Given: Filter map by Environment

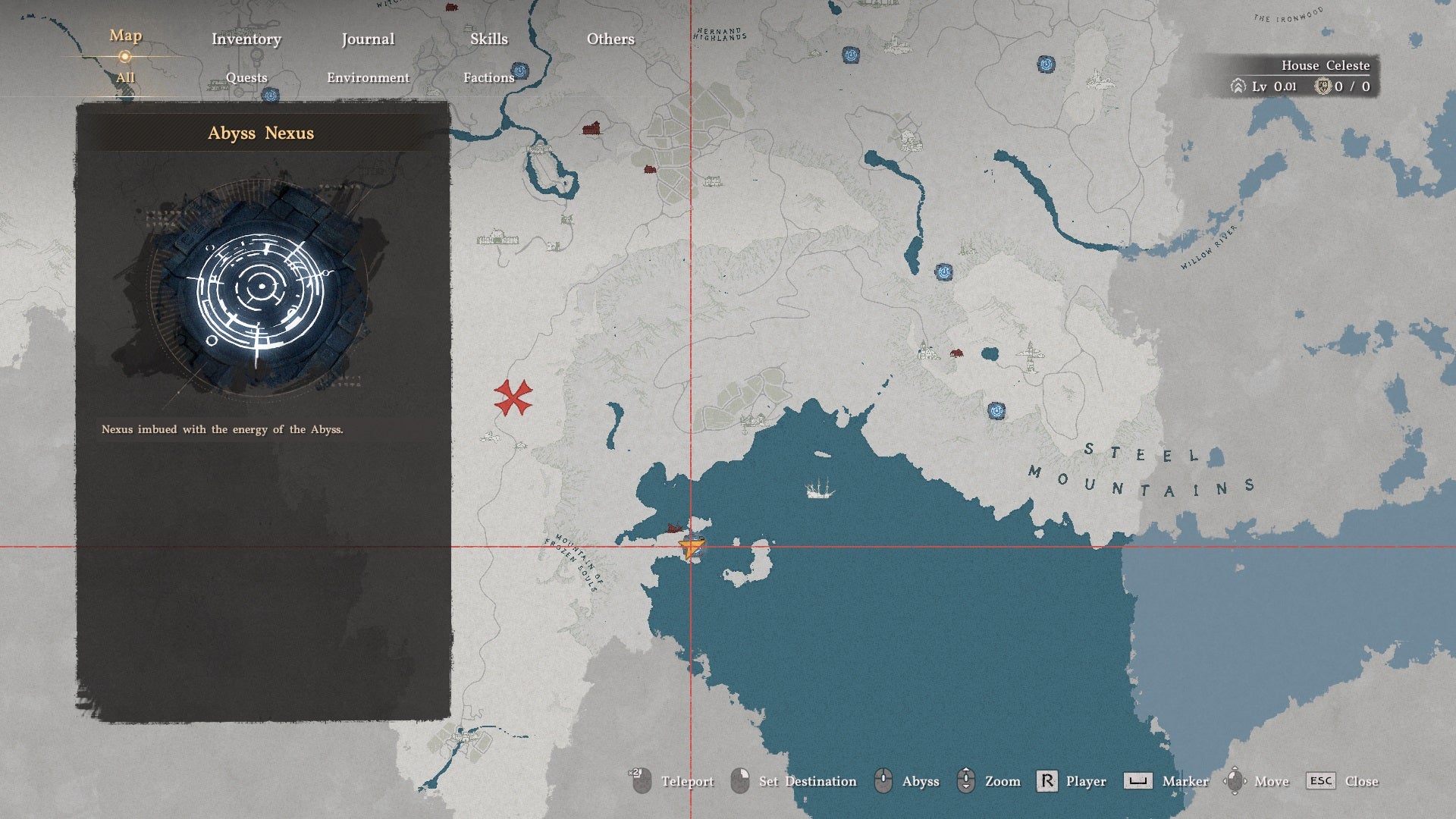Looking at the screenshot, I should pyautogui.click(x=368, y=77).
